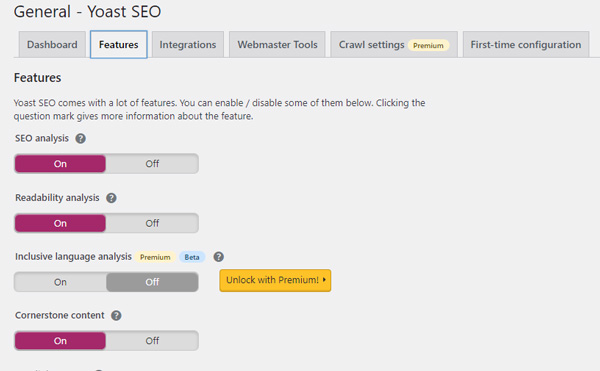The image size is (600, 371).
Task: Open the Crawl settings tab
Action: point(394,45)
